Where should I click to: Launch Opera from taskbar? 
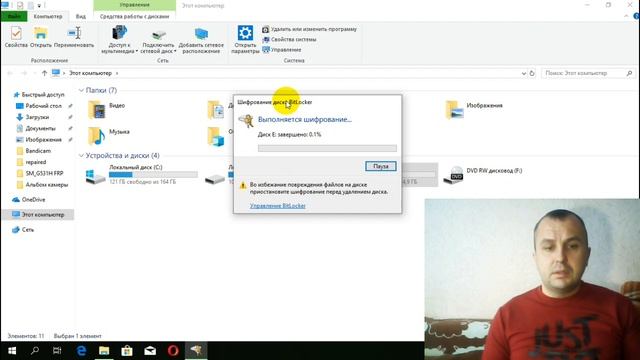[x=173, y=351]
